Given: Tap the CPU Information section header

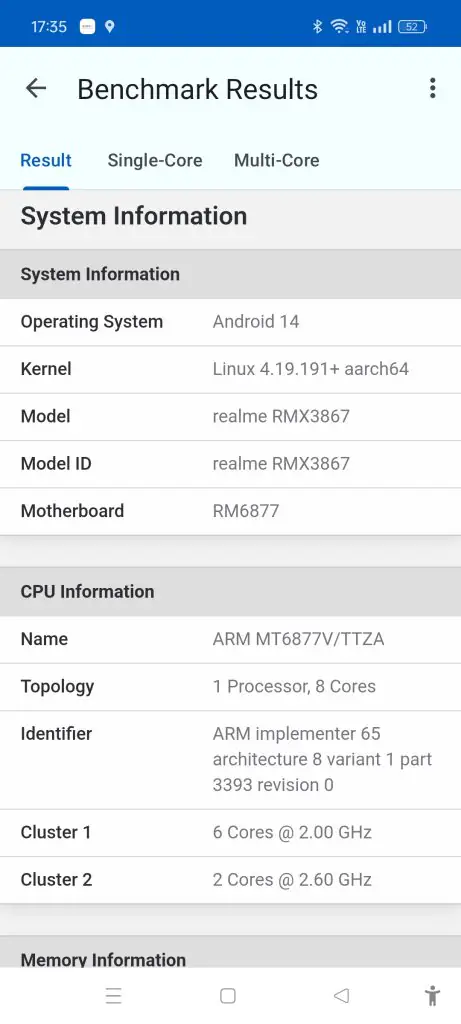Looking at the screenshot, I should pos(230,592).
